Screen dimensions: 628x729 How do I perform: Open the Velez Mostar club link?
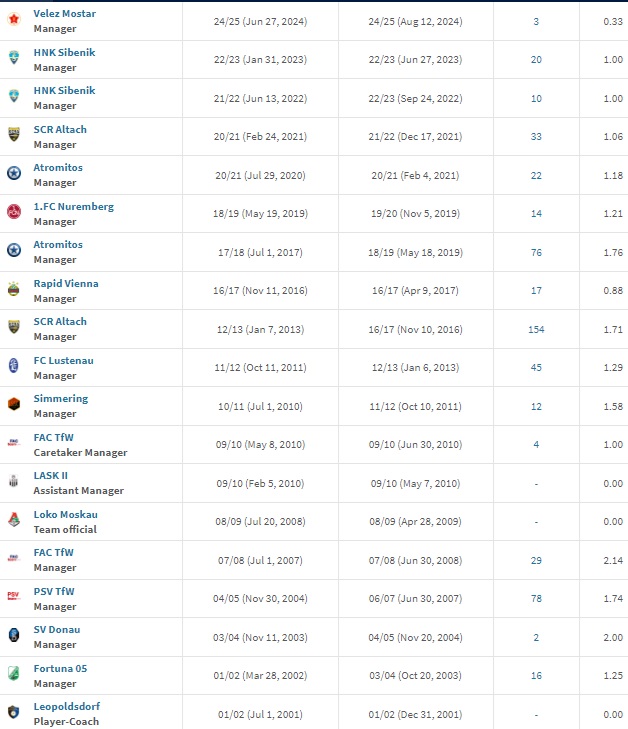[x=65, y=13]
